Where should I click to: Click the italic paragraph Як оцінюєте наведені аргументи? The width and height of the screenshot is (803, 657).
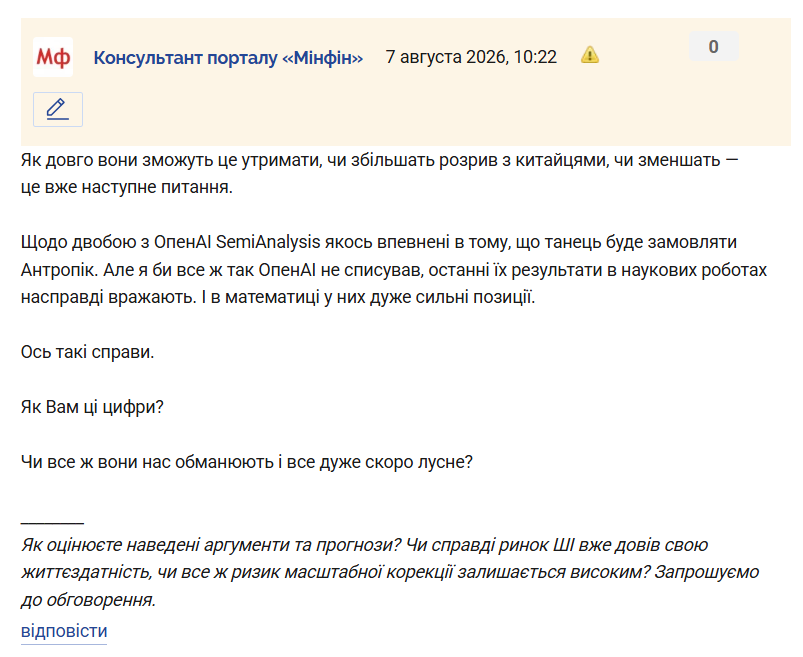390,572
